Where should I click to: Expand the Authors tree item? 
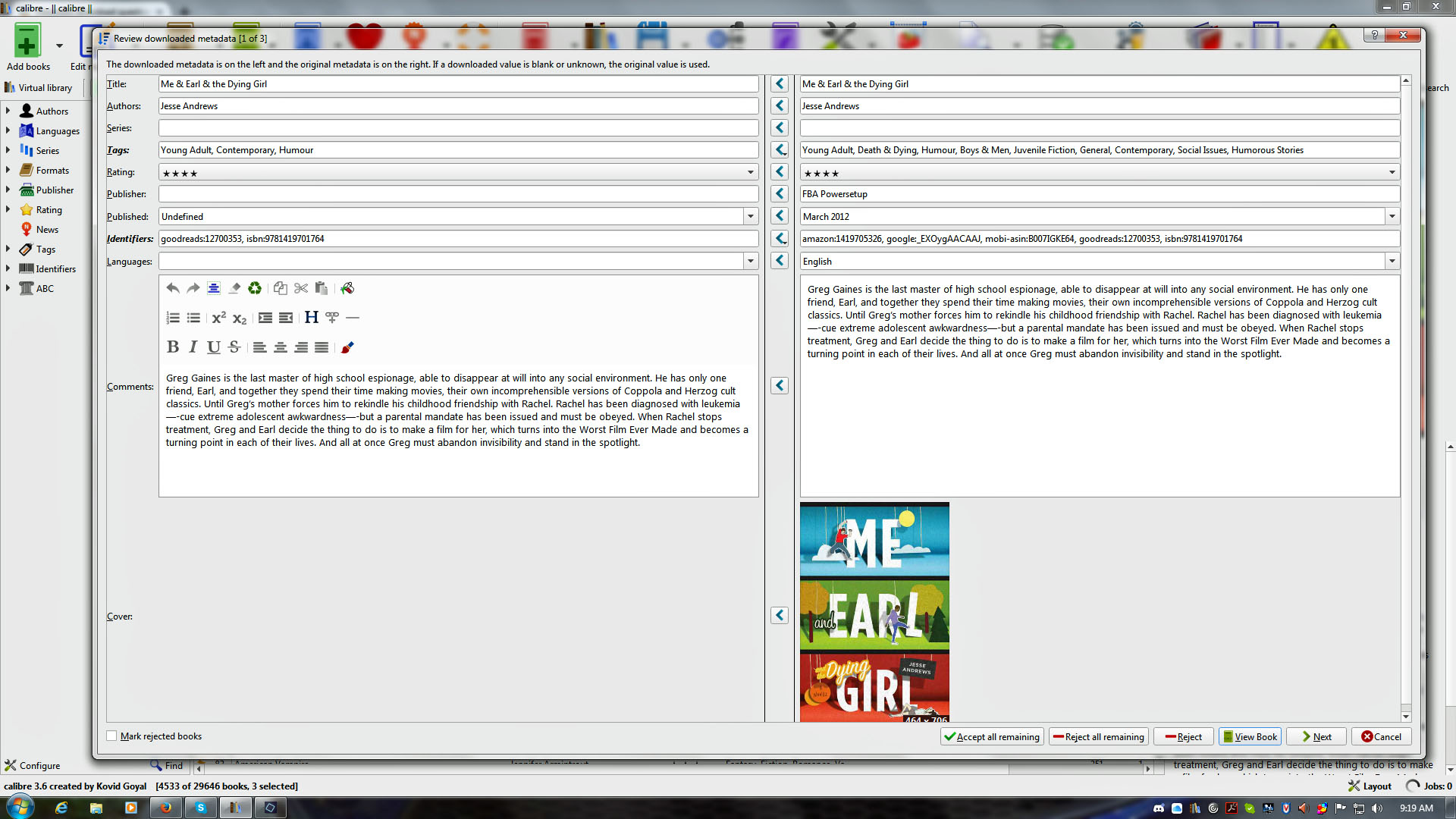pyautogui.click(x=8, y=111)
